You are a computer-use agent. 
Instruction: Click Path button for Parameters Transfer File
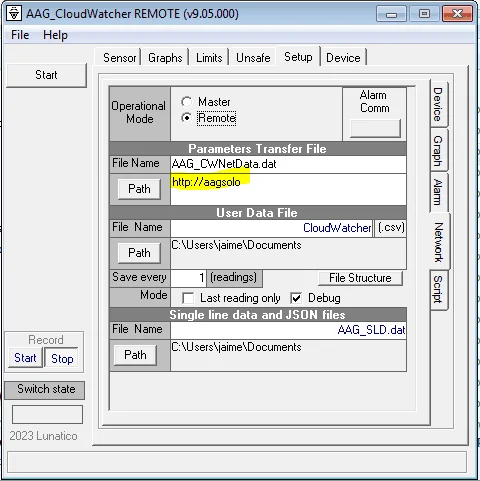139,189
